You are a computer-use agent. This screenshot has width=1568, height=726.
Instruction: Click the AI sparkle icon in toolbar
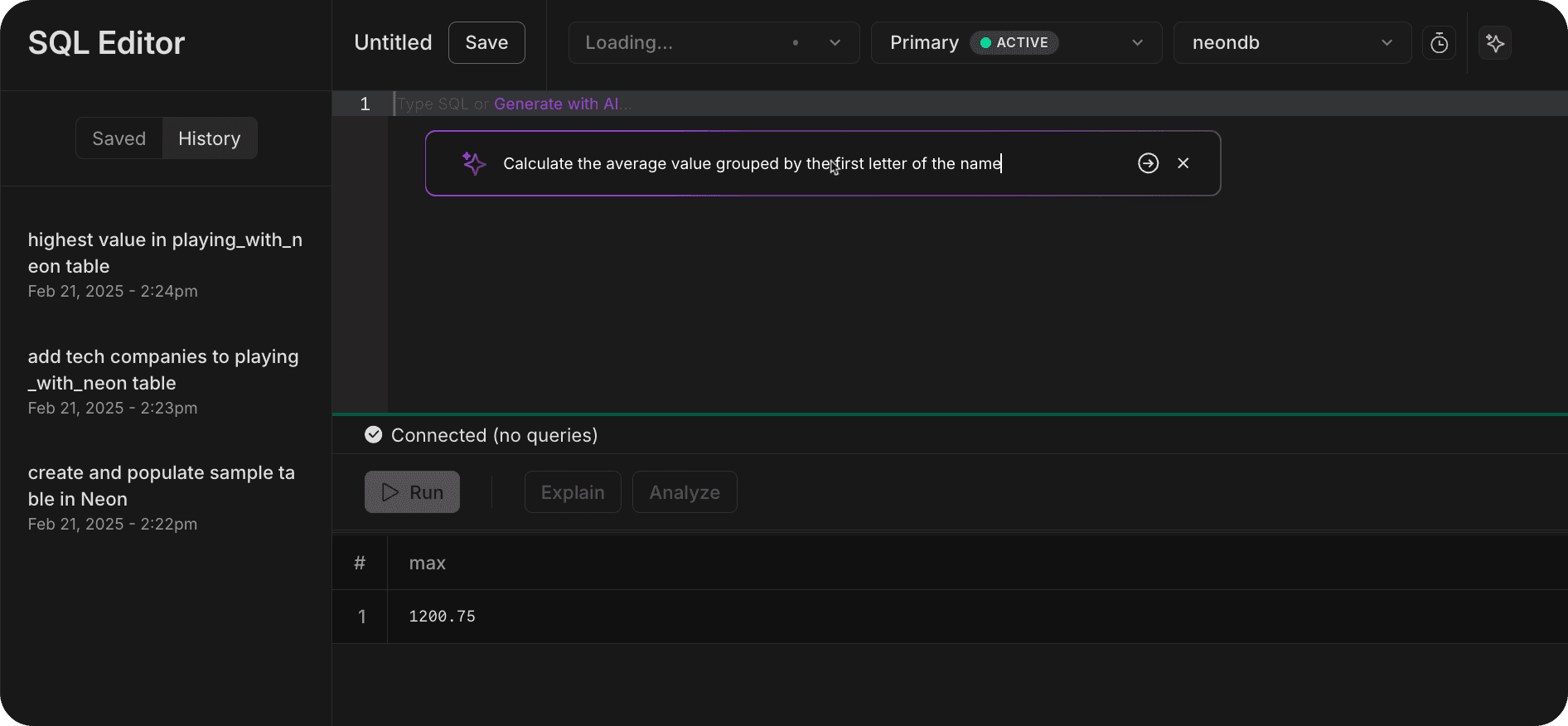(1495, 43)
